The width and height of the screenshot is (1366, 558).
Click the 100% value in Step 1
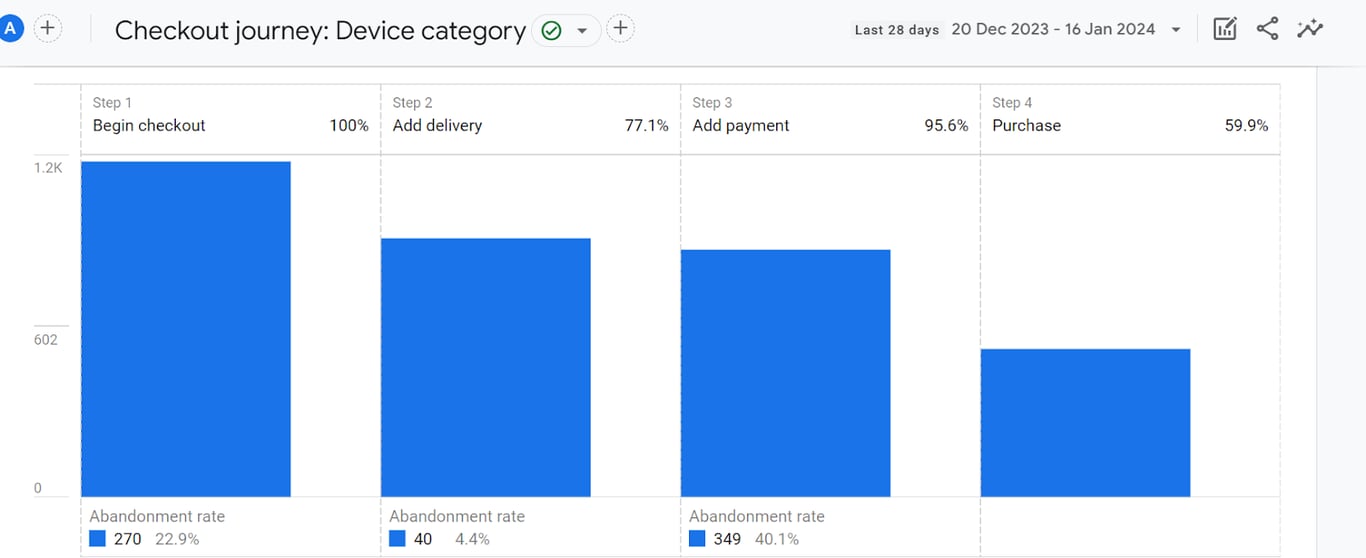click(x=349, y=126)
